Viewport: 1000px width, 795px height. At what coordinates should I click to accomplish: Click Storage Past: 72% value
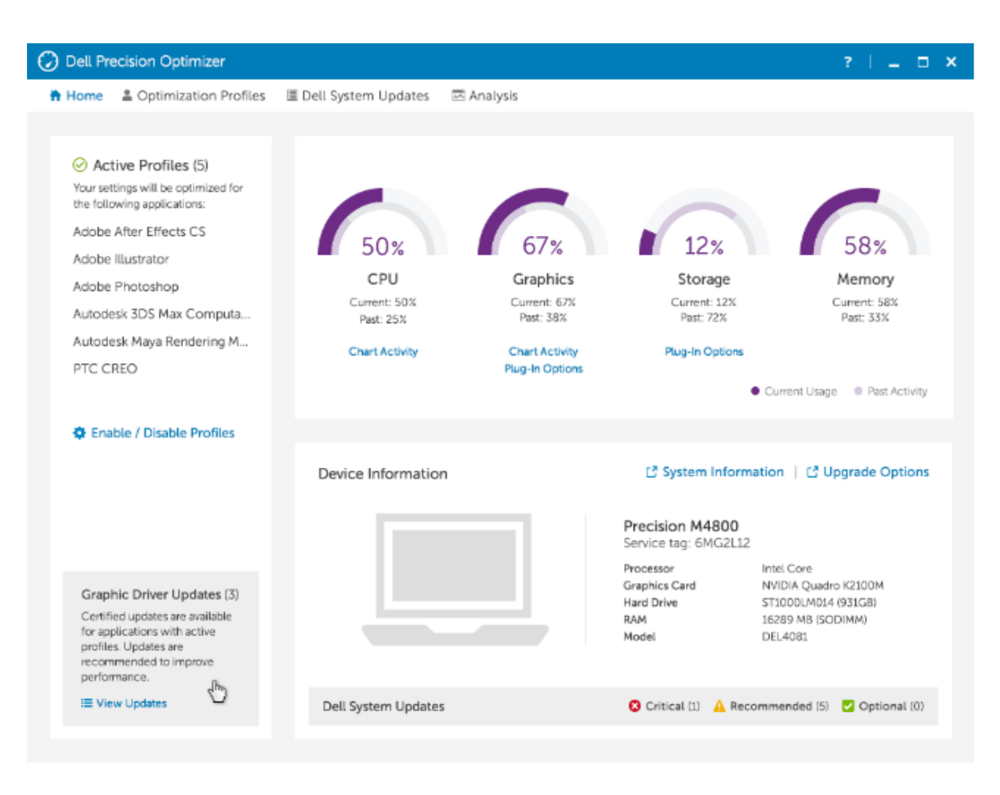[x=703, y=317]
